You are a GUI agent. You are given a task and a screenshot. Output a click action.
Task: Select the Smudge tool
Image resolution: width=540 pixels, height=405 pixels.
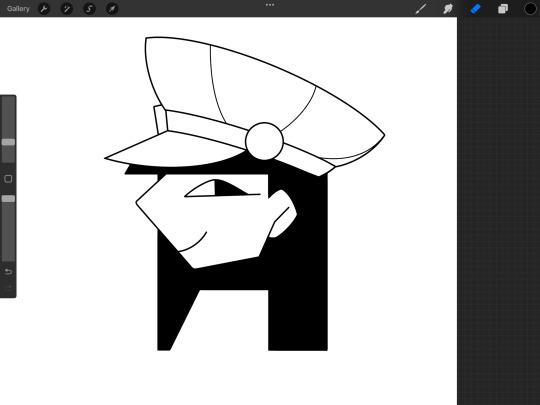pos(448,9)
